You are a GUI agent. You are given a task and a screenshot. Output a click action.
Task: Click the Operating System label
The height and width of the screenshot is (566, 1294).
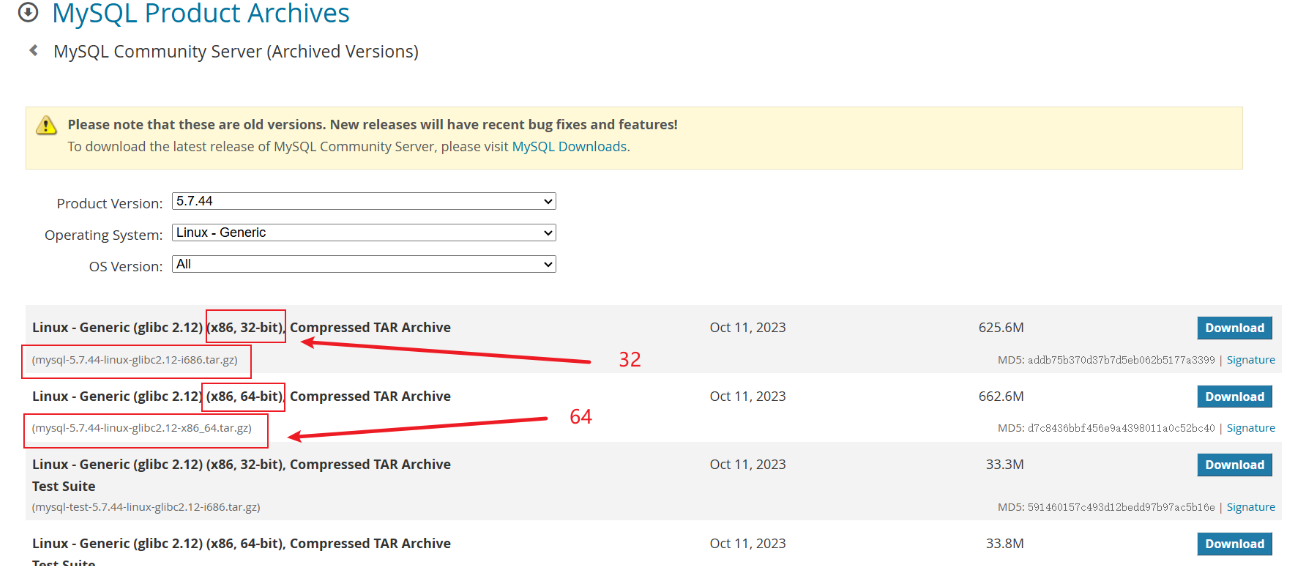click(x=104, y=235)
